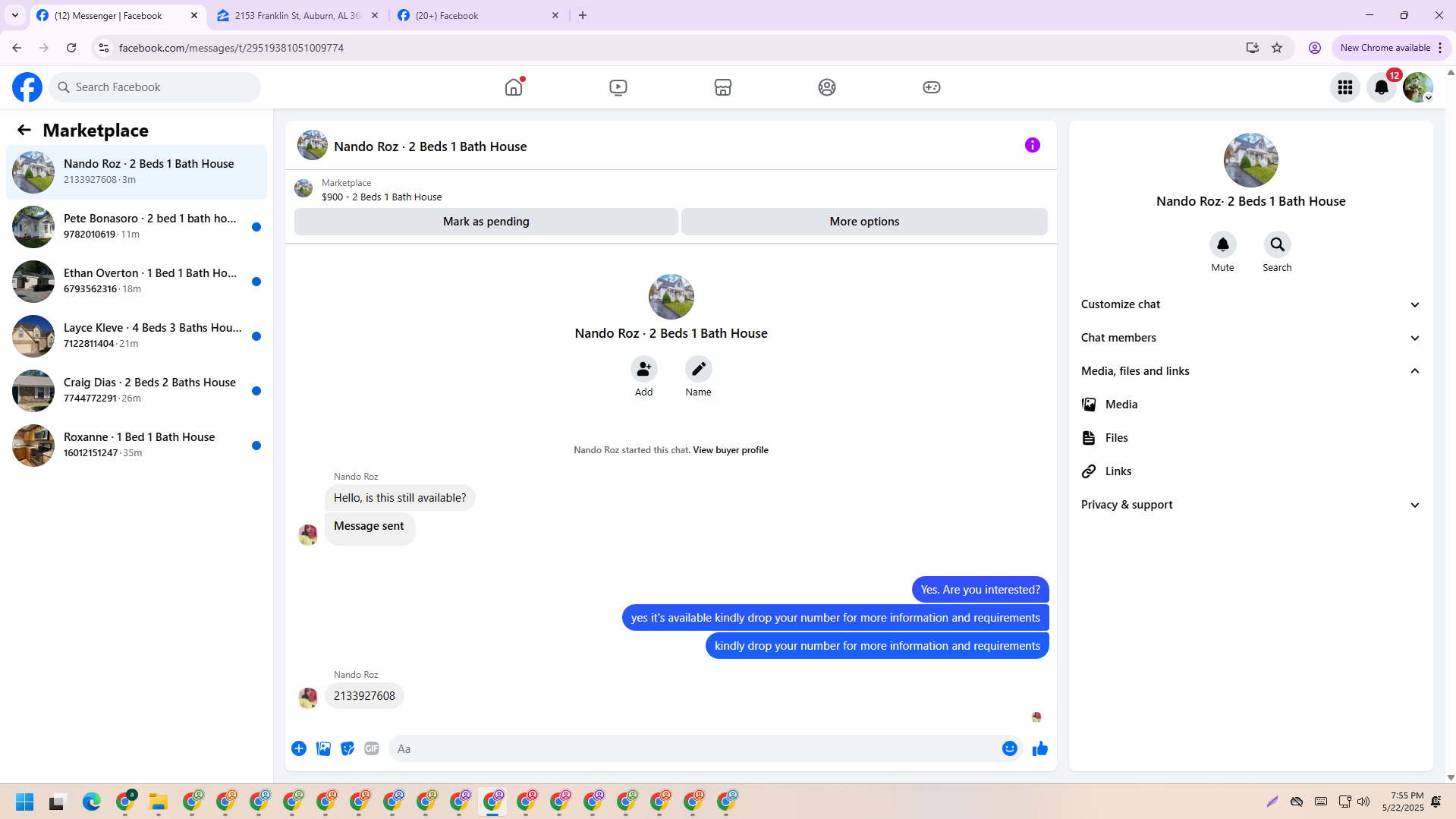
Task: Open the Facebook Video icon
Action: [618, 87]
